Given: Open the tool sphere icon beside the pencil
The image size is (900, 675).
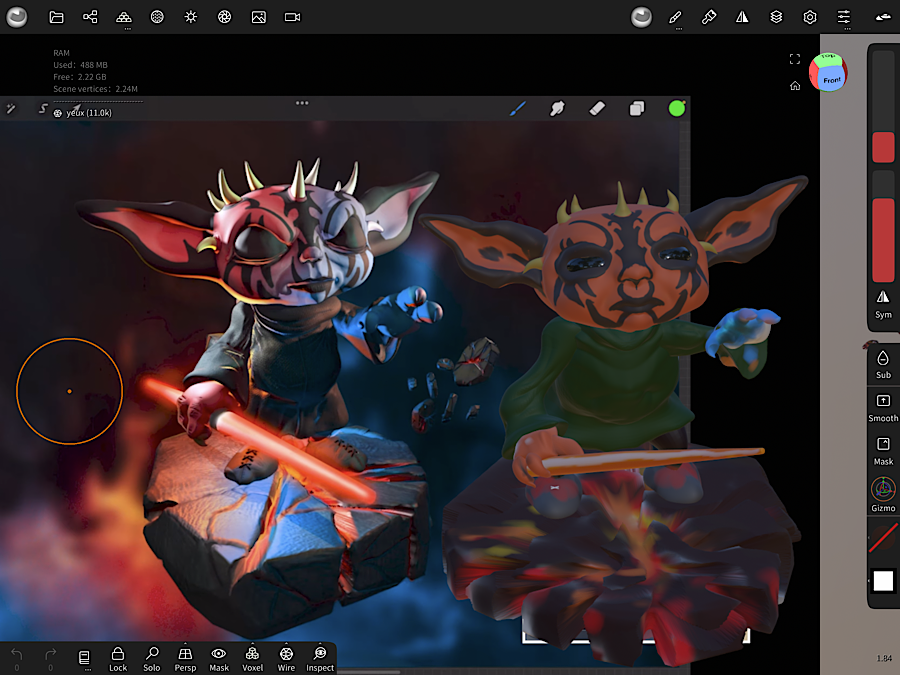Looking at the screenshot, I should coord(641,17).
